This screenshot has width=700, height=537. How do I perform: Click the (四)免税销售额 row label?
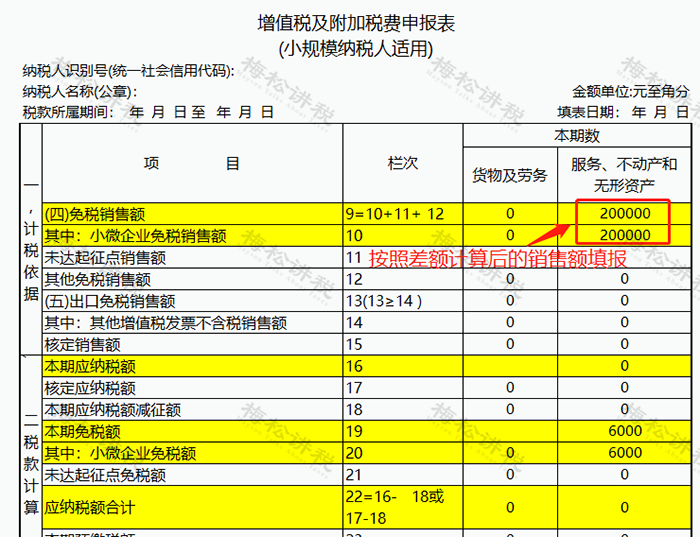(x=95, y=214)
